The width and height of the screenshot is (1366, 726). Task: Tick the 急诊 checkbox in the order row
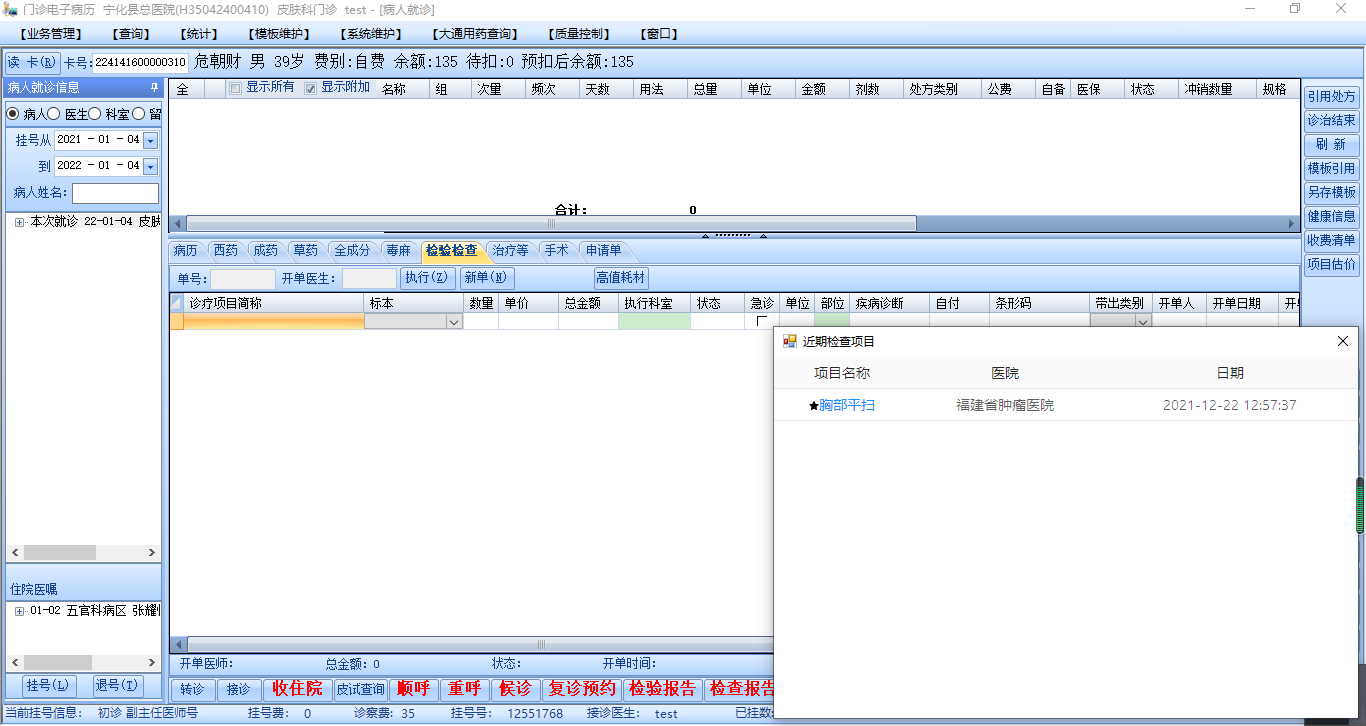pyautogui.click(x=762, y=322)
